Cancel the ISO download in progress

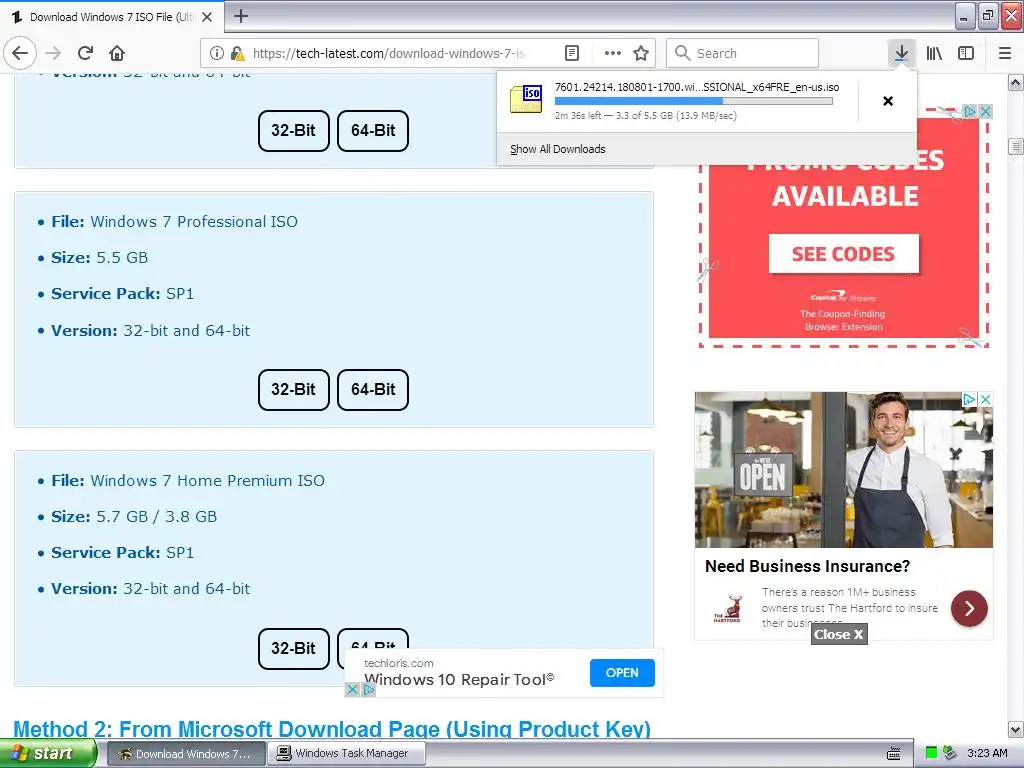point(888,101)
